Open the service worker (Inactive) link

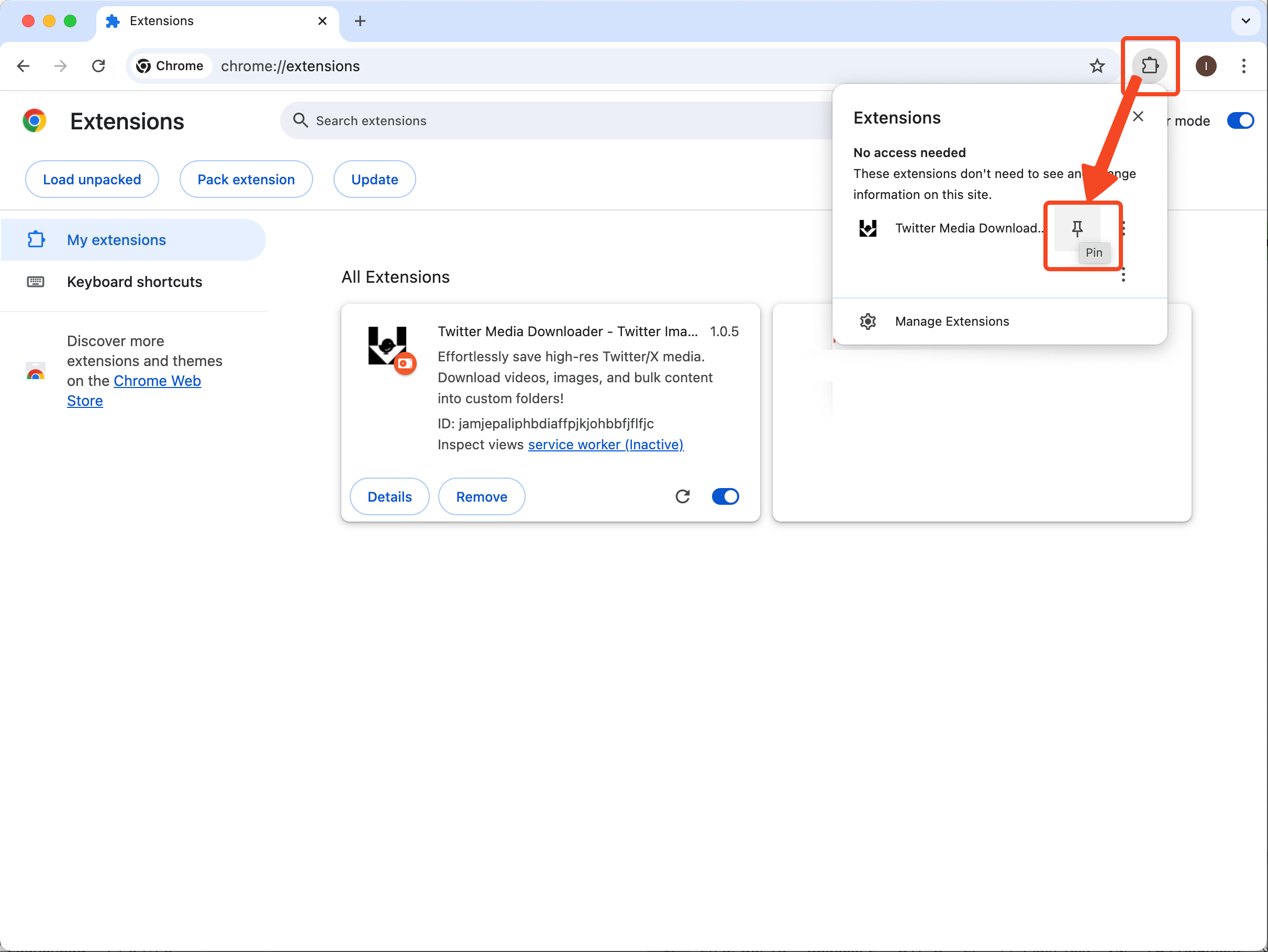(x=605, y=445)
